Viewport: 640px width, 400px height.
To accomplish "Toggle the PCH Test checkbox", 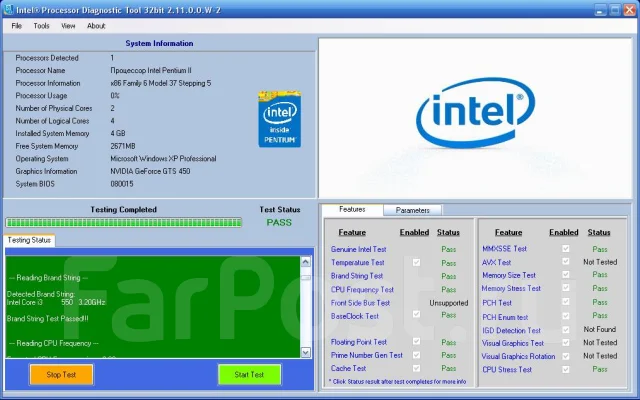I will (566, 302).
